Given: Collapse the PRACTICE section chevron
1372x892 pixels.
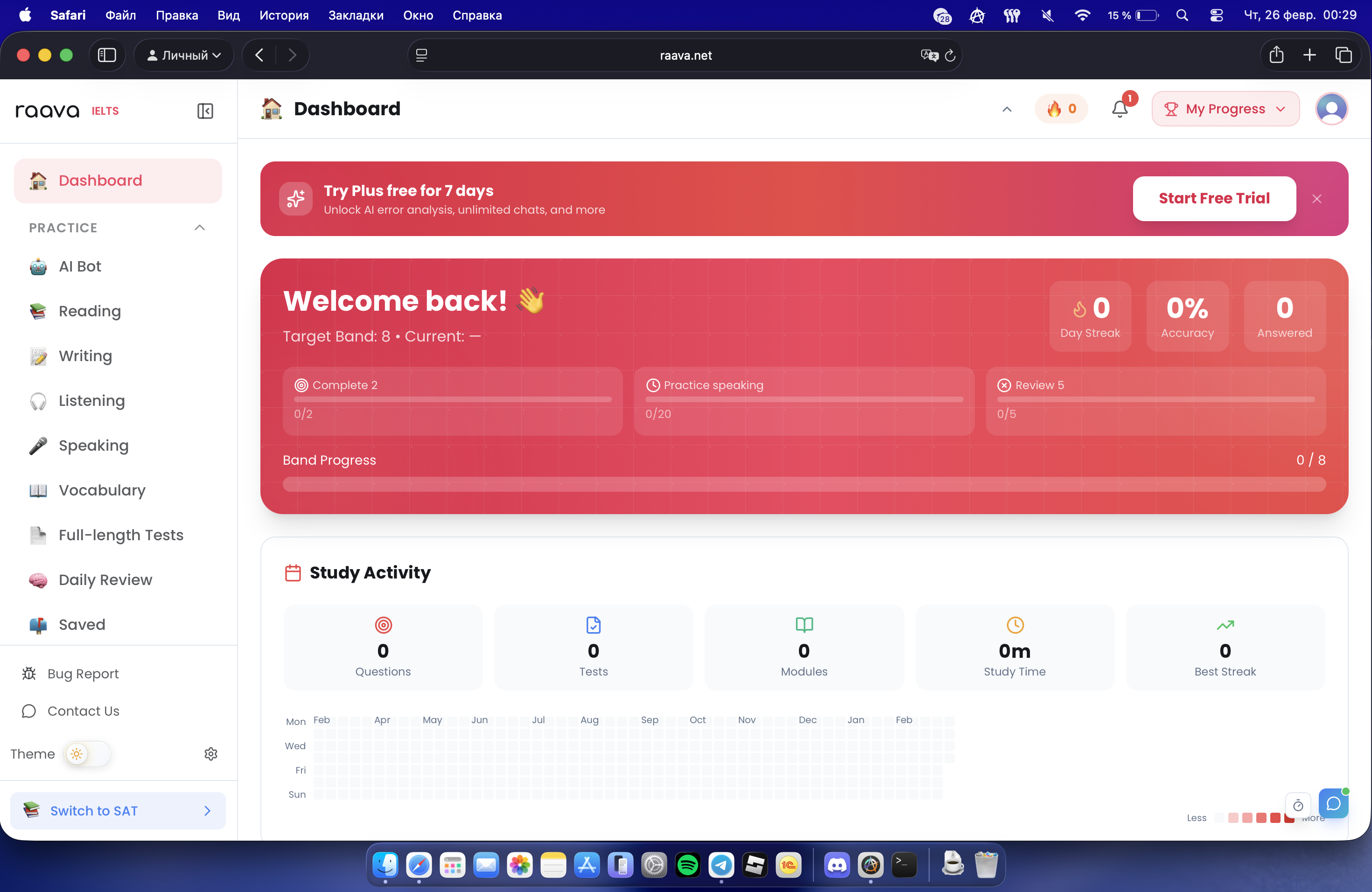Looking at the screenshot, I should [199, 228].
